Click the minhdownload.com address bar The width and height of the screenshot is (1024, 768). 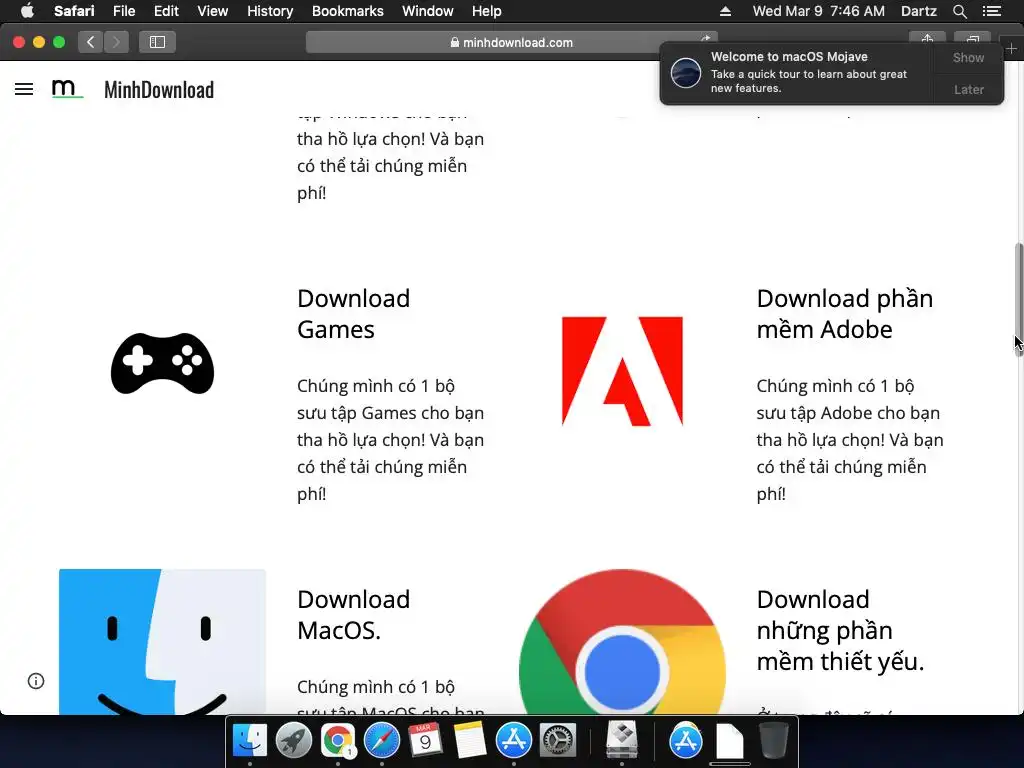tap(511, 42)
